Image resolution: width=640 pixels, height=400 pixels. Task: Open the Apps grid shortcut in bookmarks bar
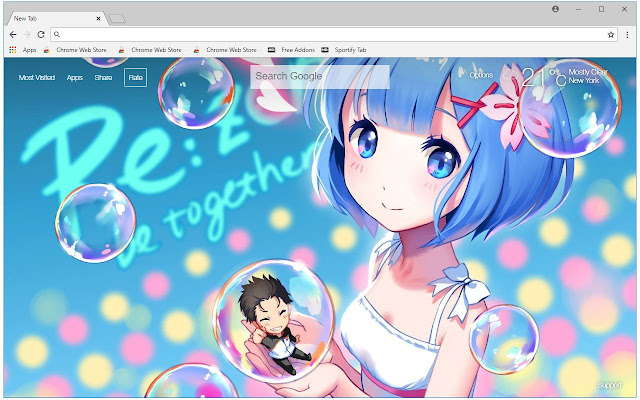(x=23, y=50)
